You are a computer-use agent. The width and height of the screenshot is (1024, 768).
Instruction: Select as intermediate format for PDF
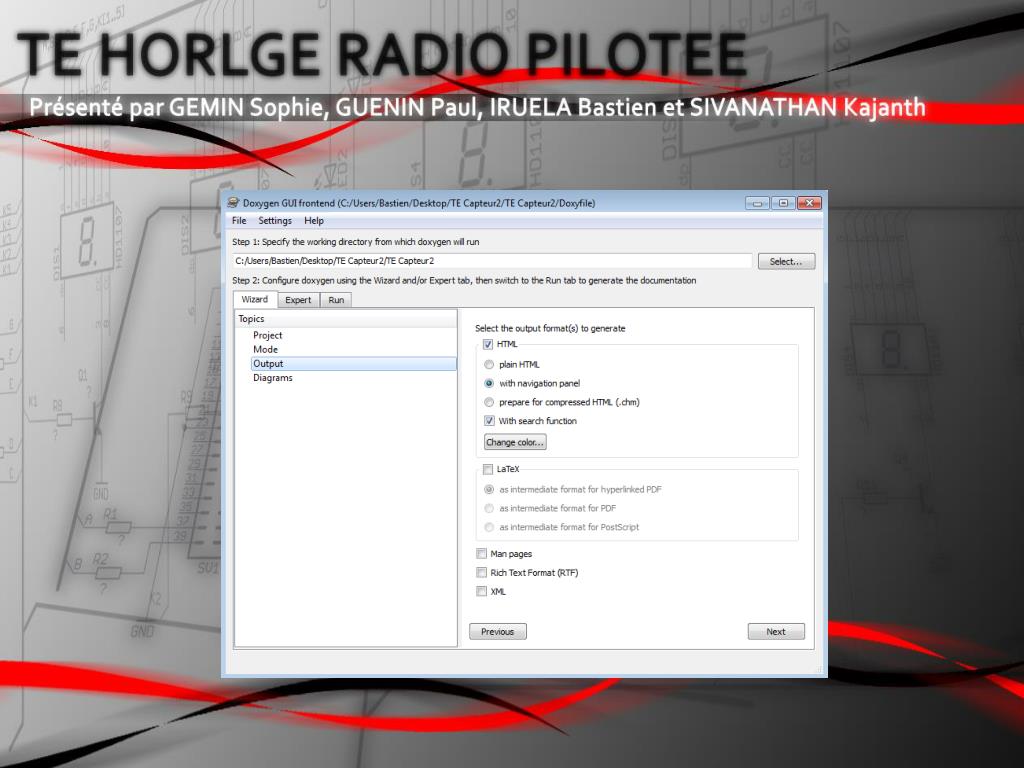tap(488, 508)
